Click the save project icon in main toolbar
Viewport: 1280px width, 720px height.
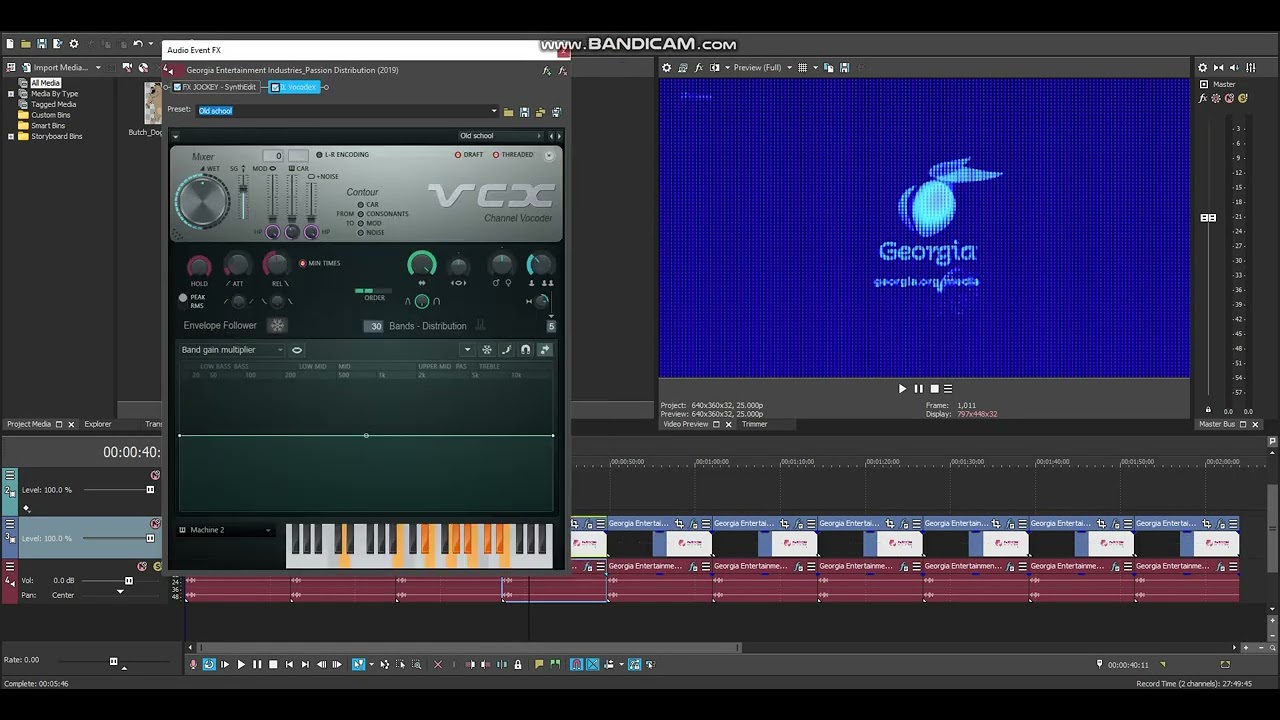[x=42, y=44]
